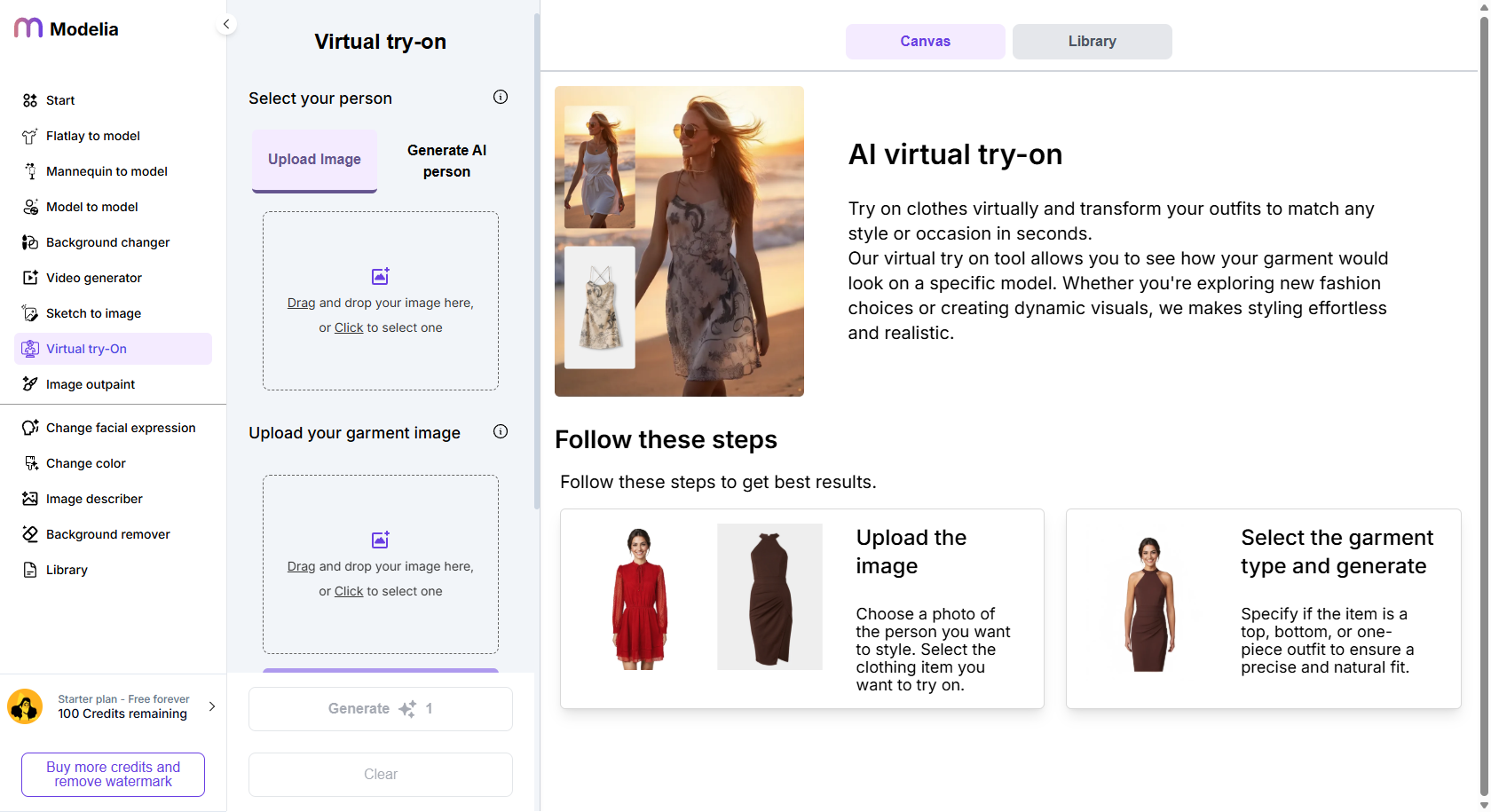Open garment image info tooltip
Screen dimensions: 1491x812
click(501, 432)
